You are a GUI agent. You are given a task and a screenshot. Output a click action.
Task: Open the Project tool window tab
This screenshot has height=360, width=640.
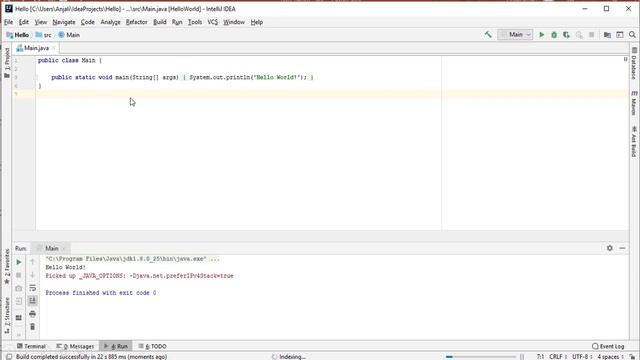coord(7,63)
